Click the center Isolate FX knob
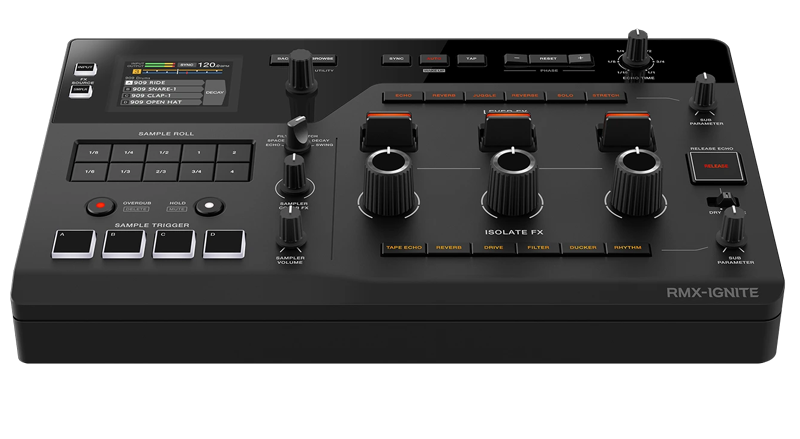The image size is (800, 439). pyautogui.click(x=512, y=181)
